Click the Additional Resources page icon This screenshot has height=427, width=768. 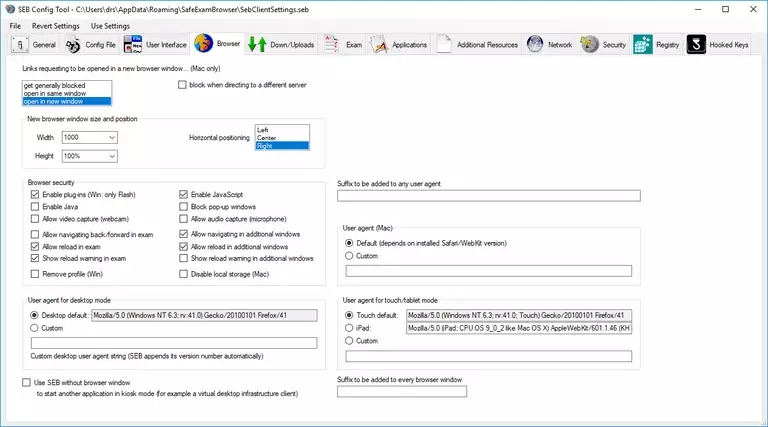click(444, 45)
